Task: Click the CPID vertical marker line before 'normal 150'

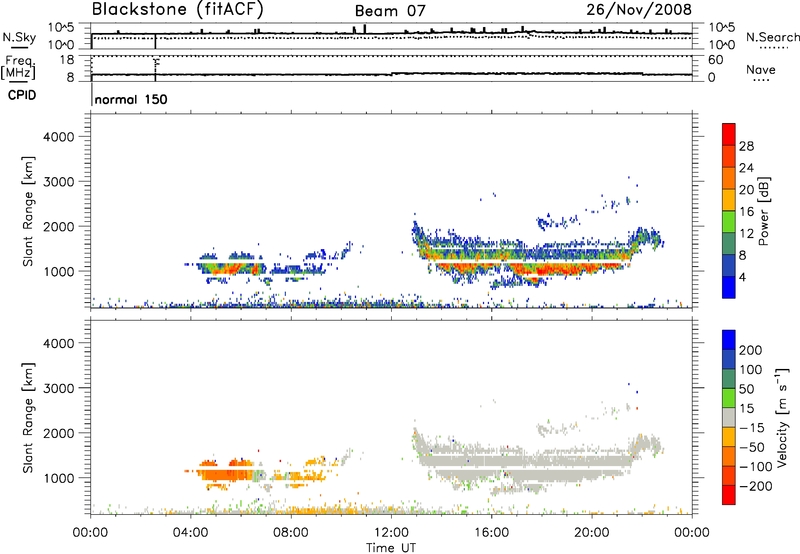Action: tap(92, 95)
